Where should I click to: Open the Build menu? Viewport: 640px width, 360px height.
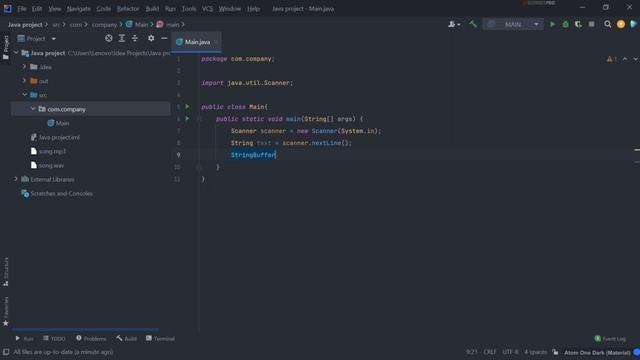pos(152,9)
